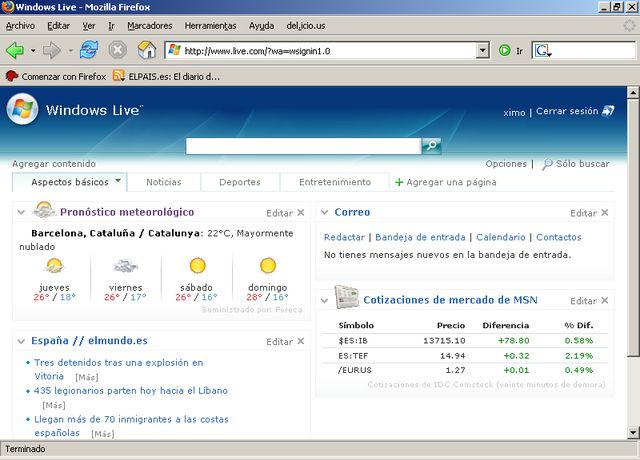Click Editar on the Correo module

click(583, 213)
